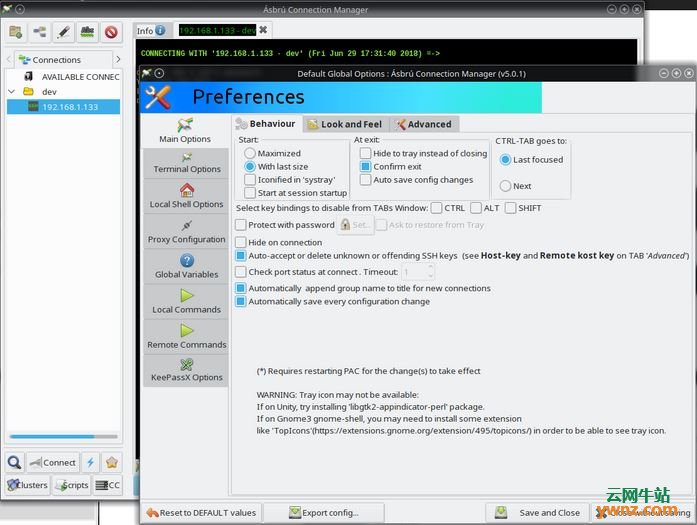This screenshot has height=525, width=697.
Task: Collapse the dev group in Connections tree
Action: tap(12, 92)
